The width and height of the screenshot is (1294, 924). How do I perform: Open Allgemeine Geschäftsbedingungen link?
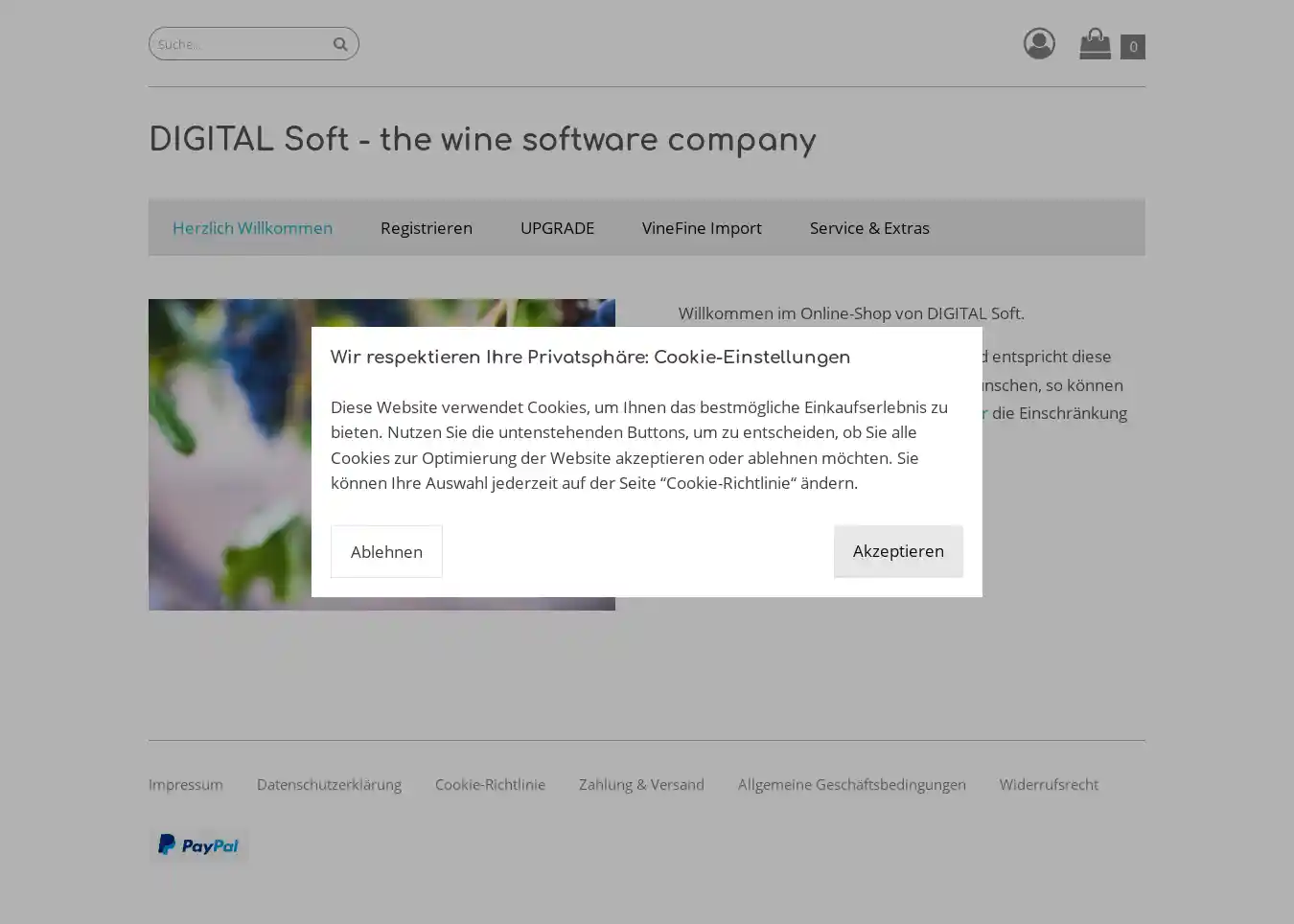tap(851, 784)
